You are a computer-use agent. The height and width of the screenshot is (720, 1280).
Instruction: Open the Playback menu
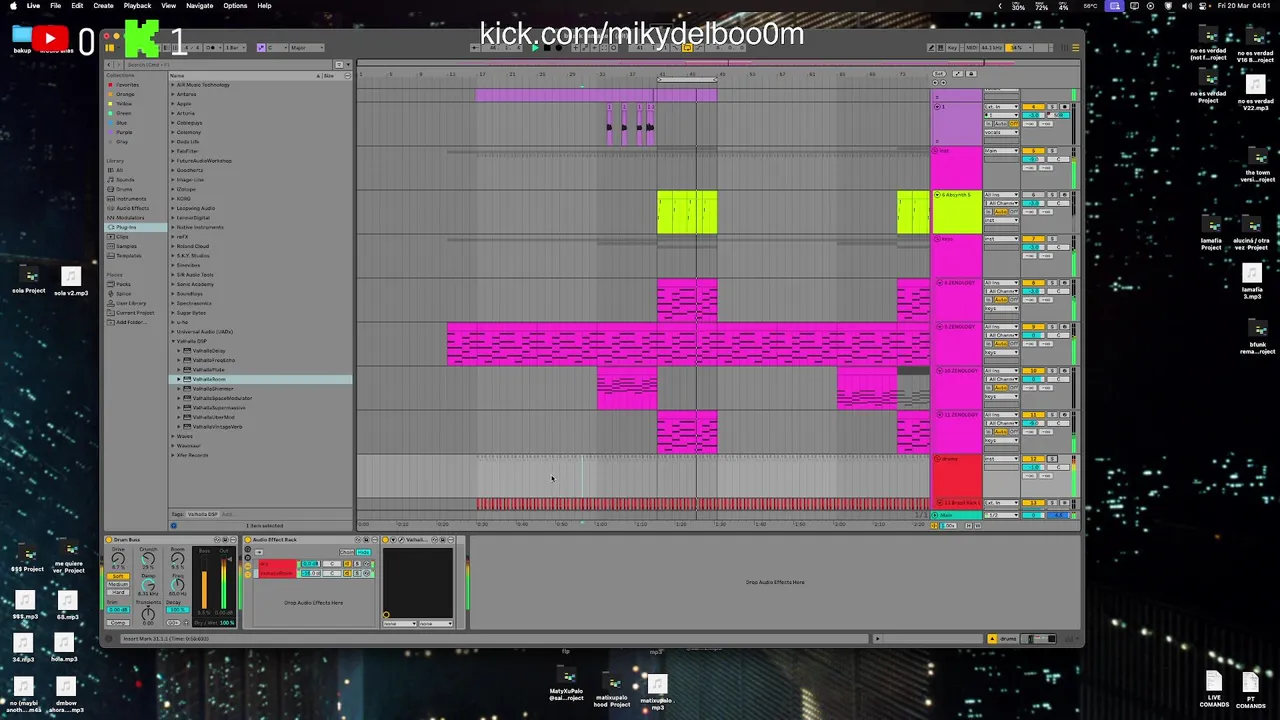pos(137,6)
